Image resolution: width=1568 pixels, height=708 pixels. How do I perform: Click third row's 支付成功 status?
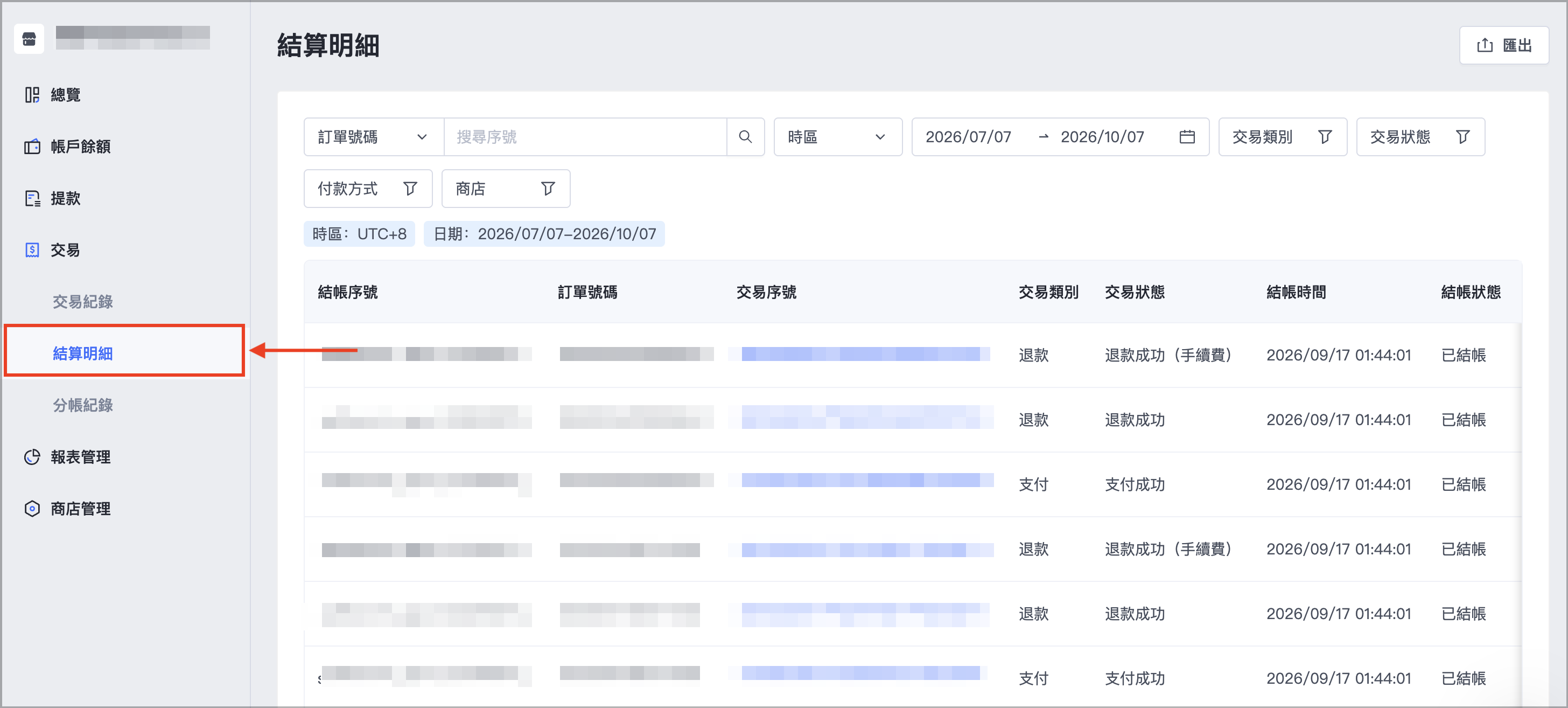pos(1135,484)
